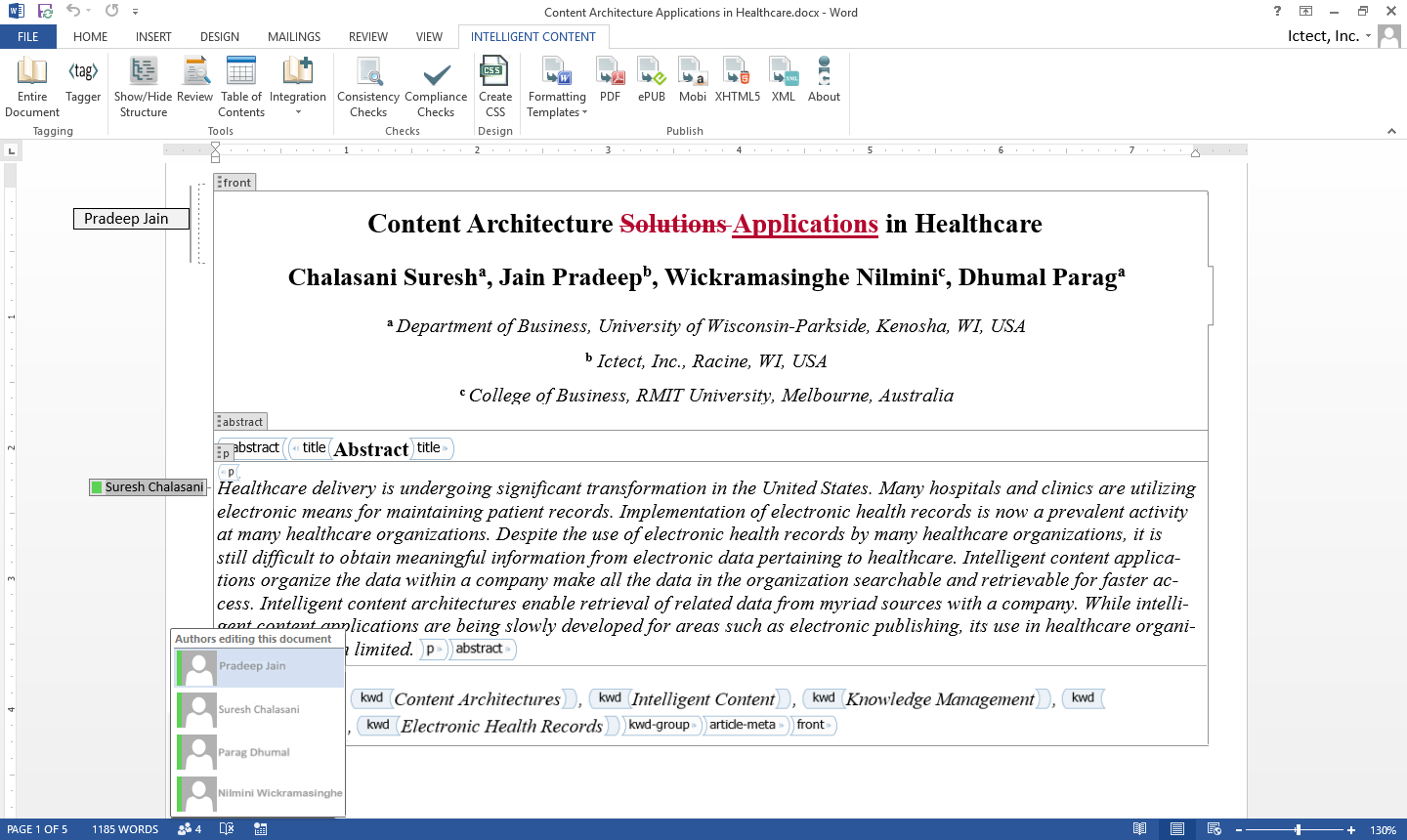This screenshot has width=1407, height=840.
Task: Toggle Show/Hide Structure view
Action: tap(143, 87)
